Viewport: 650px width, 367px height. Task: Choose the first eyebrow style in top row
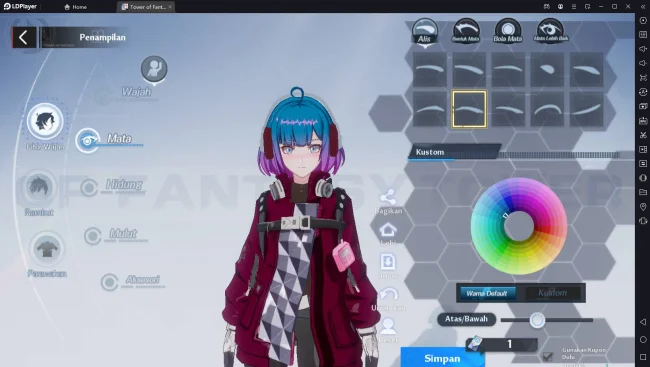click(x=430, y=69)
